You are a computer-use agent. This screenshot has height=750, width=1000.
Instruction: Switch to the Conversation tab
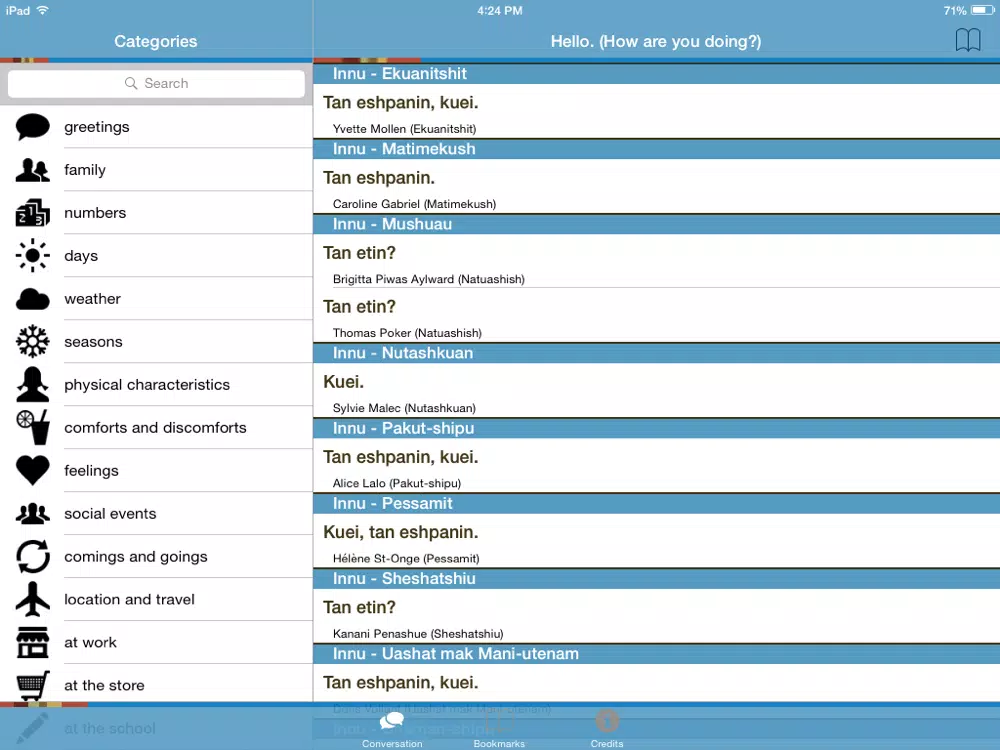(392, 728)
